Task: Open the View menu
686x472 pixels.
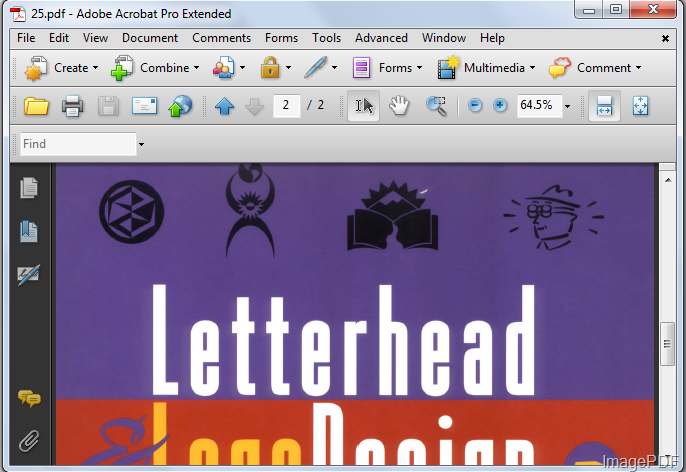Action: pos(95,38)
